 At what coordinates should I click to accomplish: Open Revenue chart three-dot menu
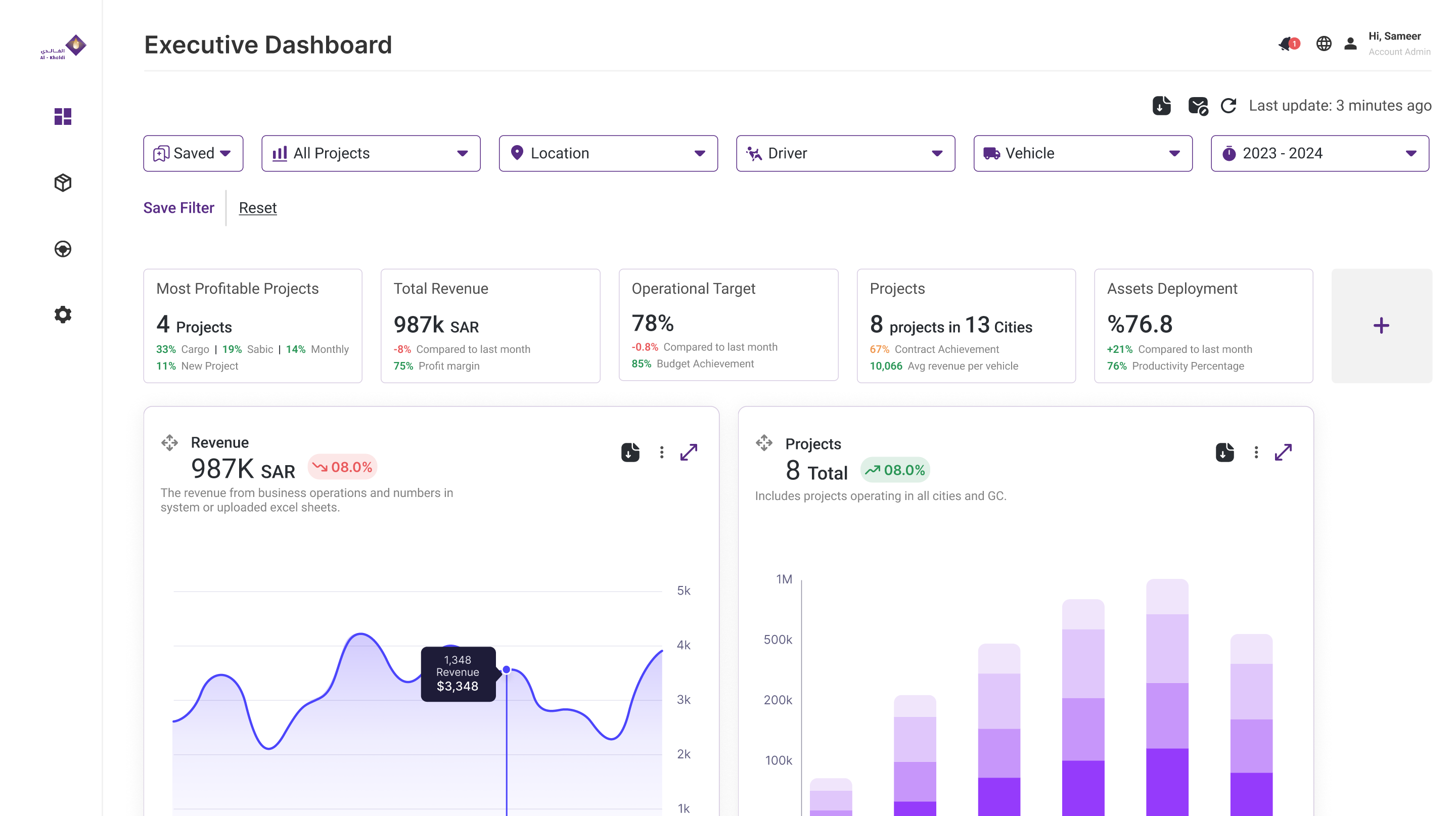pyautogui.click(x=661, y=452)
